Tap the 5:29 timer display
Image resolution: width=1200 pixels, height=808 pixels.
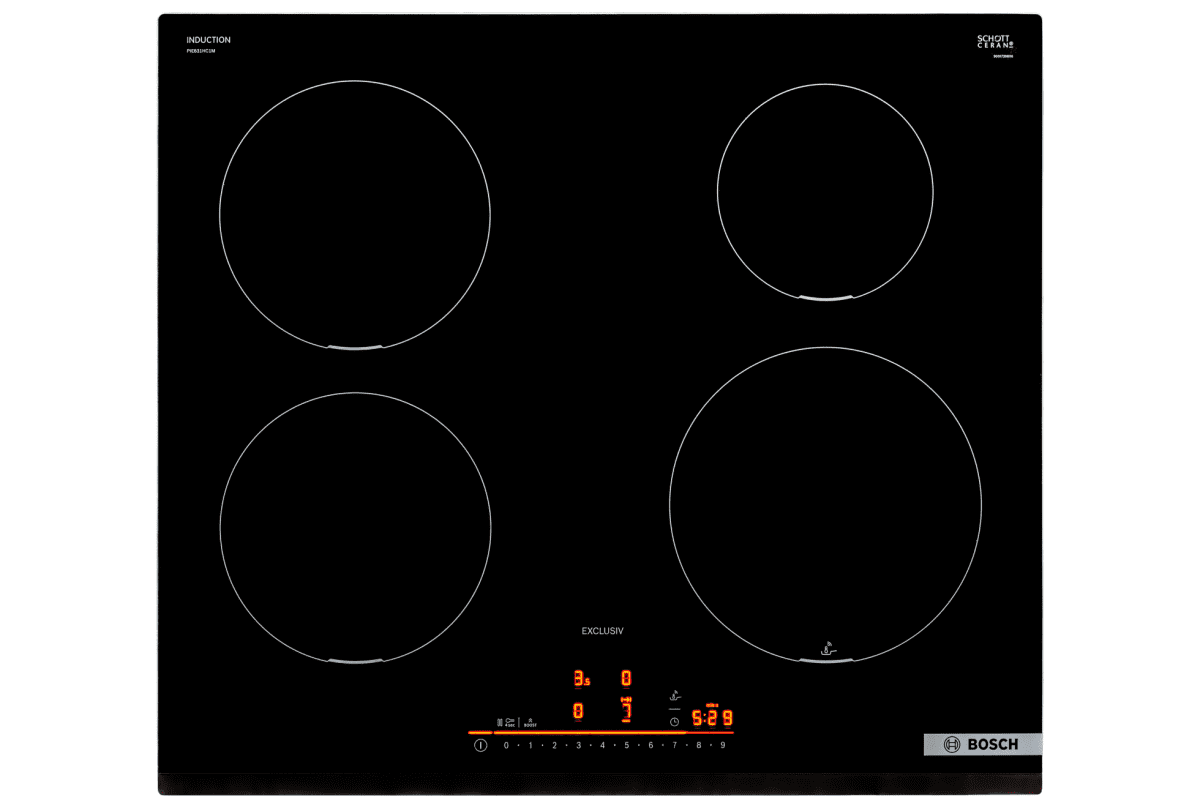pos(712,717)
